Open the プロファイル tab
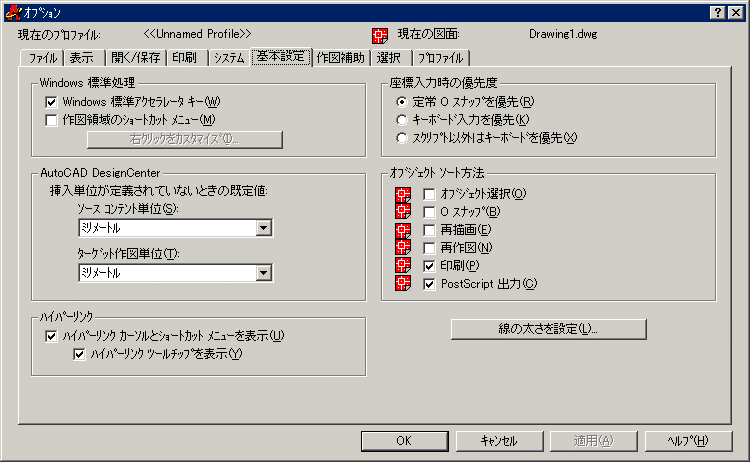750x462 pixels. click(439, 58)
